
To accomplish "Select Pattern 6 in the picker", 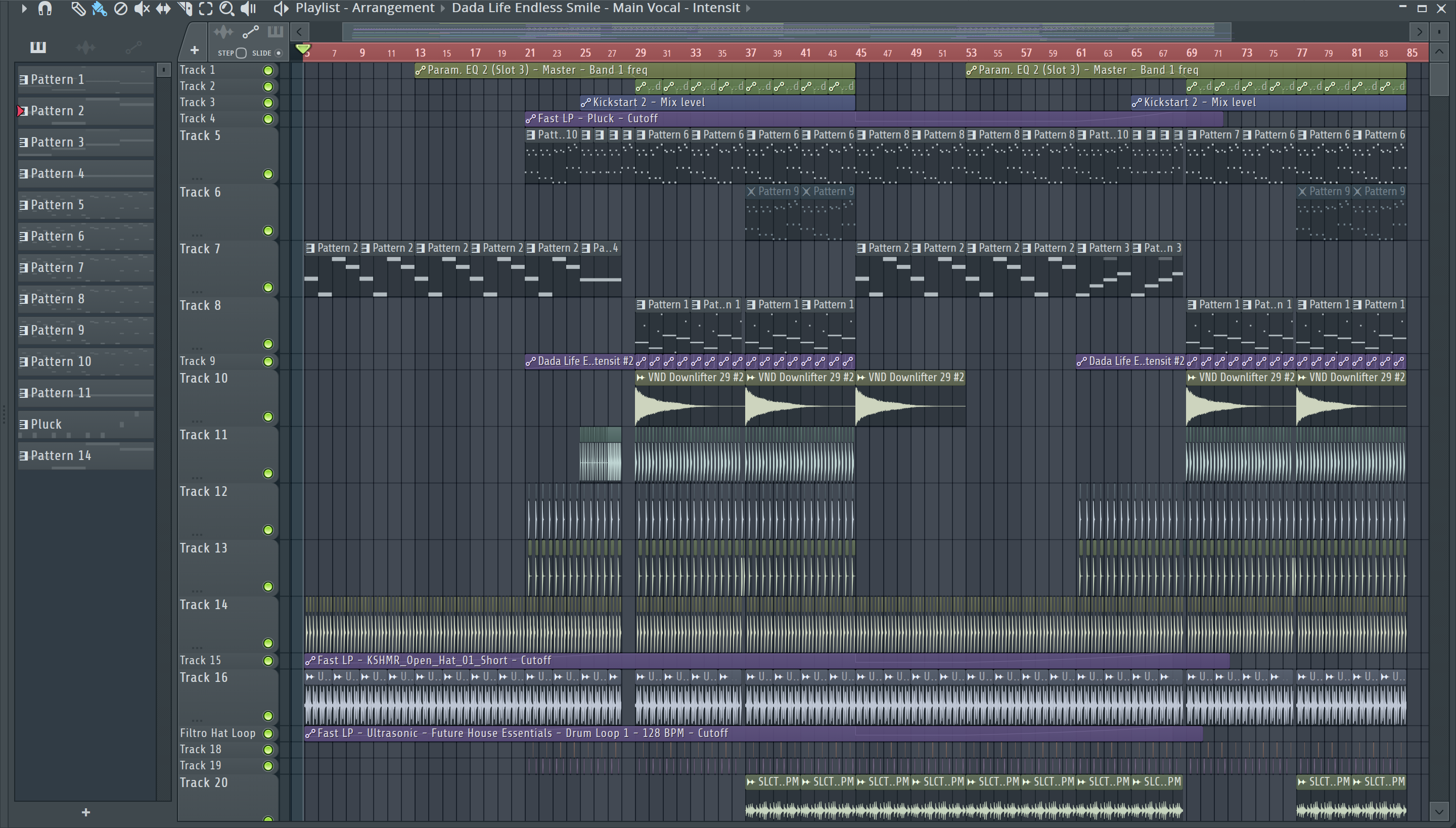I will coord(85,237).
